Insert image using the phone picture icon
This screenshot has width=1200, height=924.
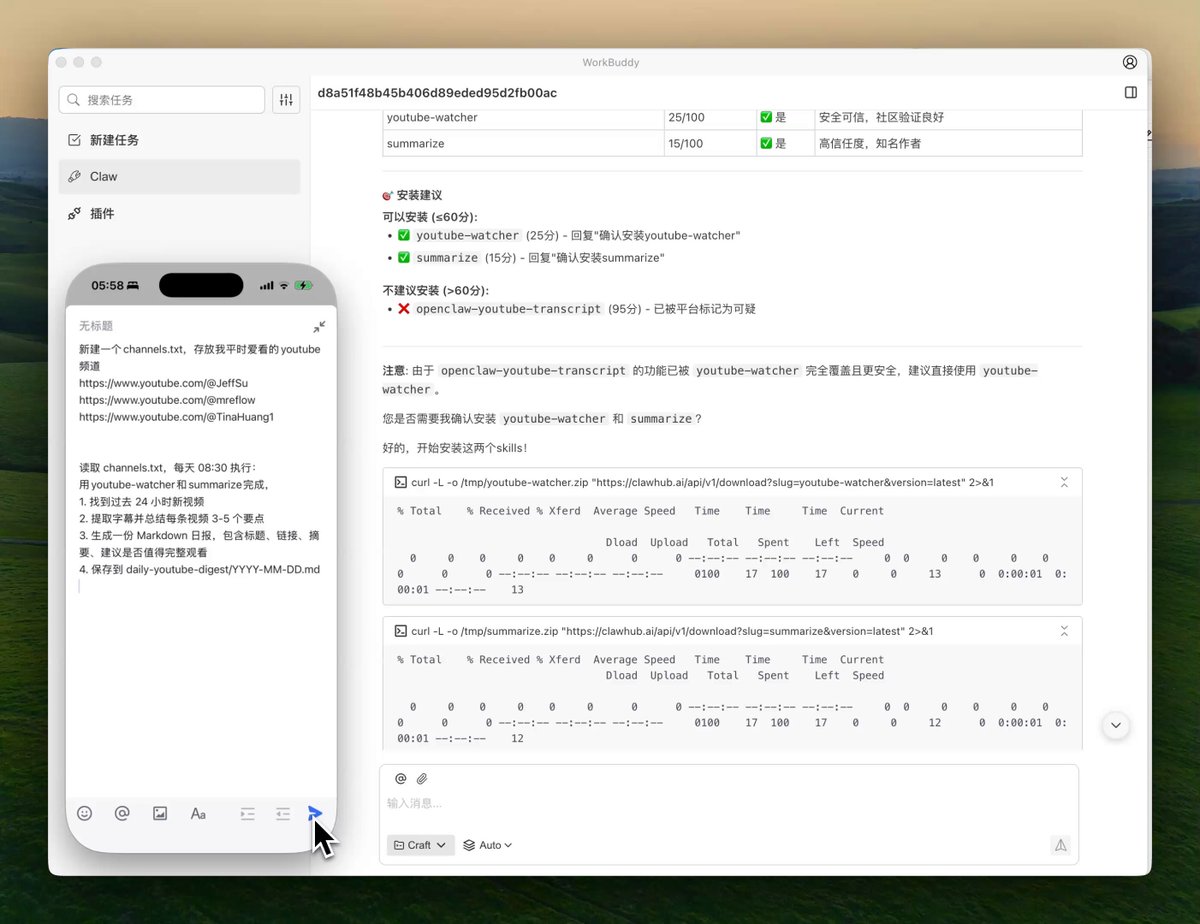(x=160, y=813)
